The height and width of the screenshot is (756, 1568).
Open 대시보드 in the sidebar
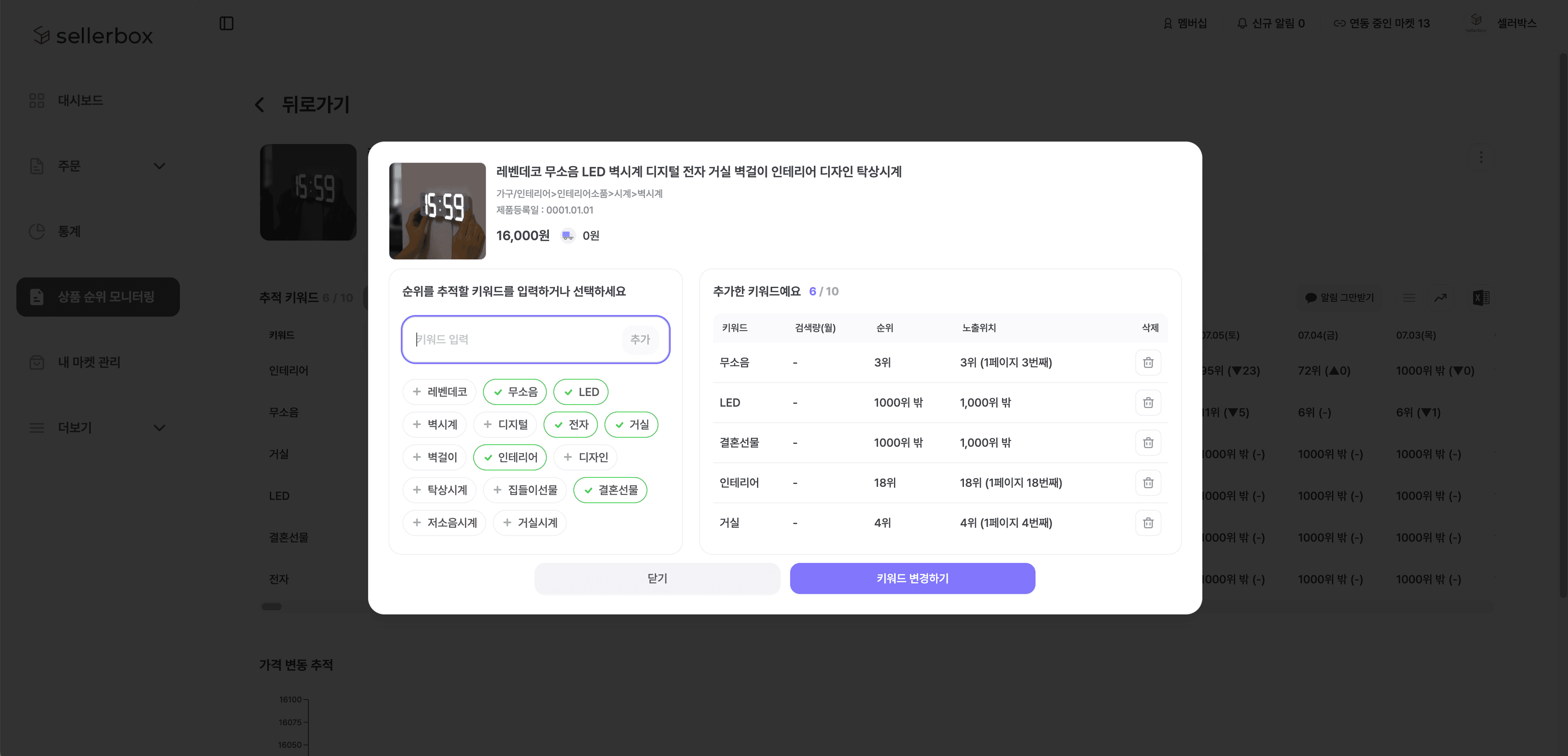(x=98, y=101)
